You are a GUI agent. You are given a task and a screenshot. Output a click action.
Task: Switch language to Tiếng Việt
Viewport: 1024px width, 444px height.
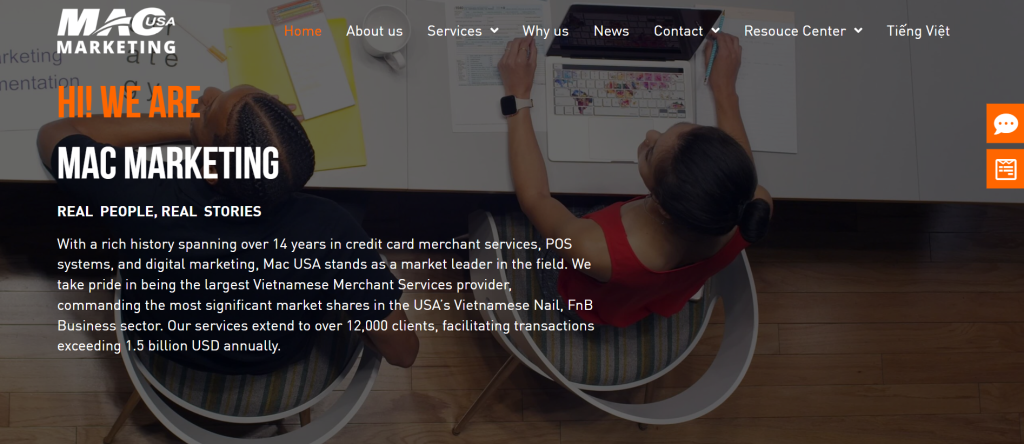click(x=918, y=31)
